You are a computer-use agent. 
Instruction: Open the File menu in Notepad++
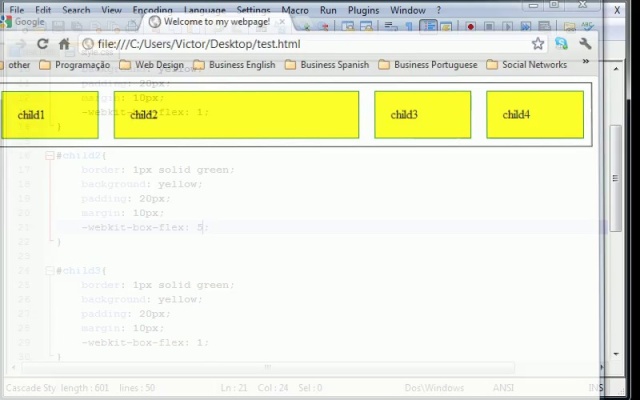17,10
